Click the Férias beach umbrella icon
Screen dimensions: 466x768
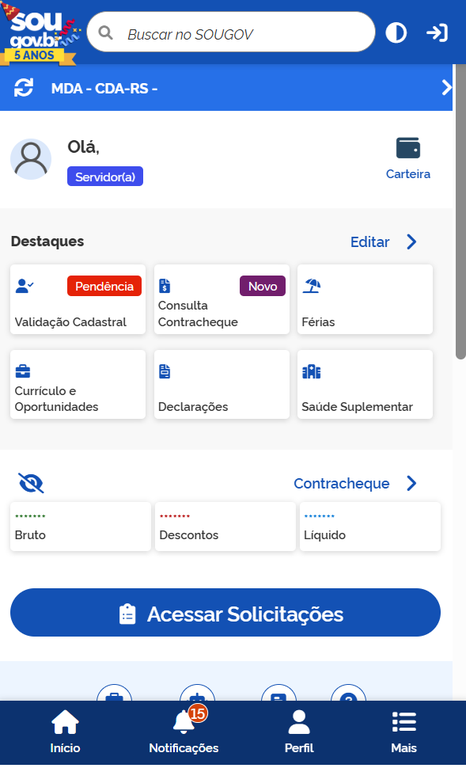(312, 286)
